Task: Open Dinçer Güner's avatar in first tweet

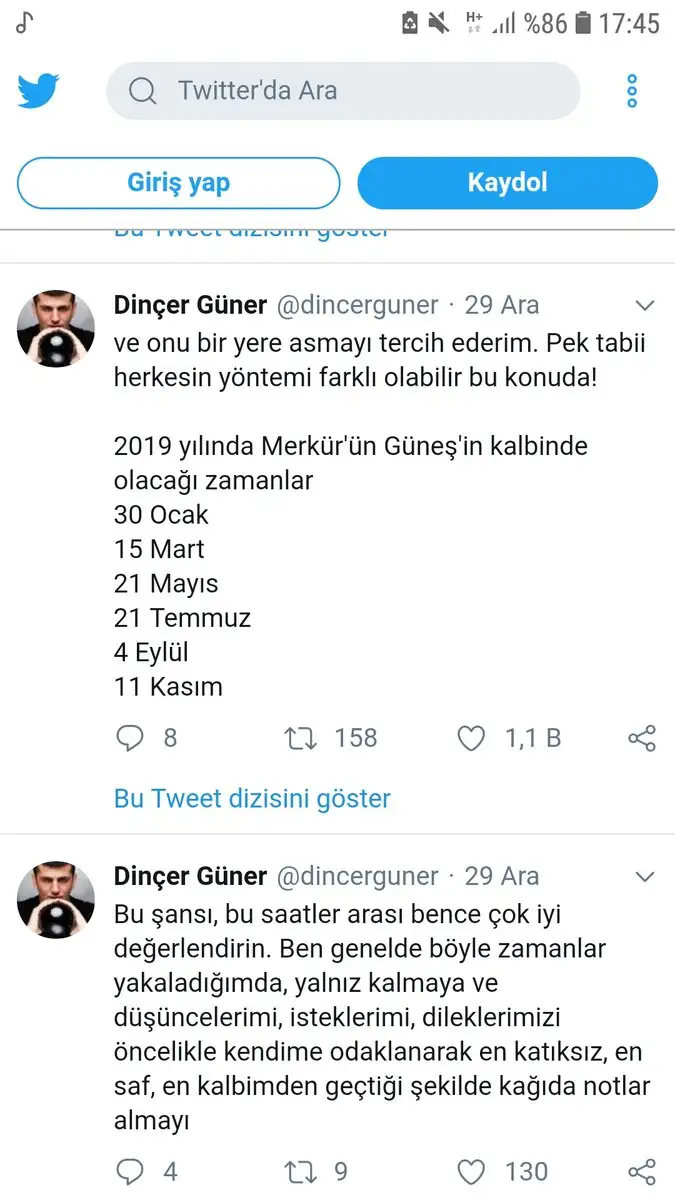Action: click(x=57, y=327)
